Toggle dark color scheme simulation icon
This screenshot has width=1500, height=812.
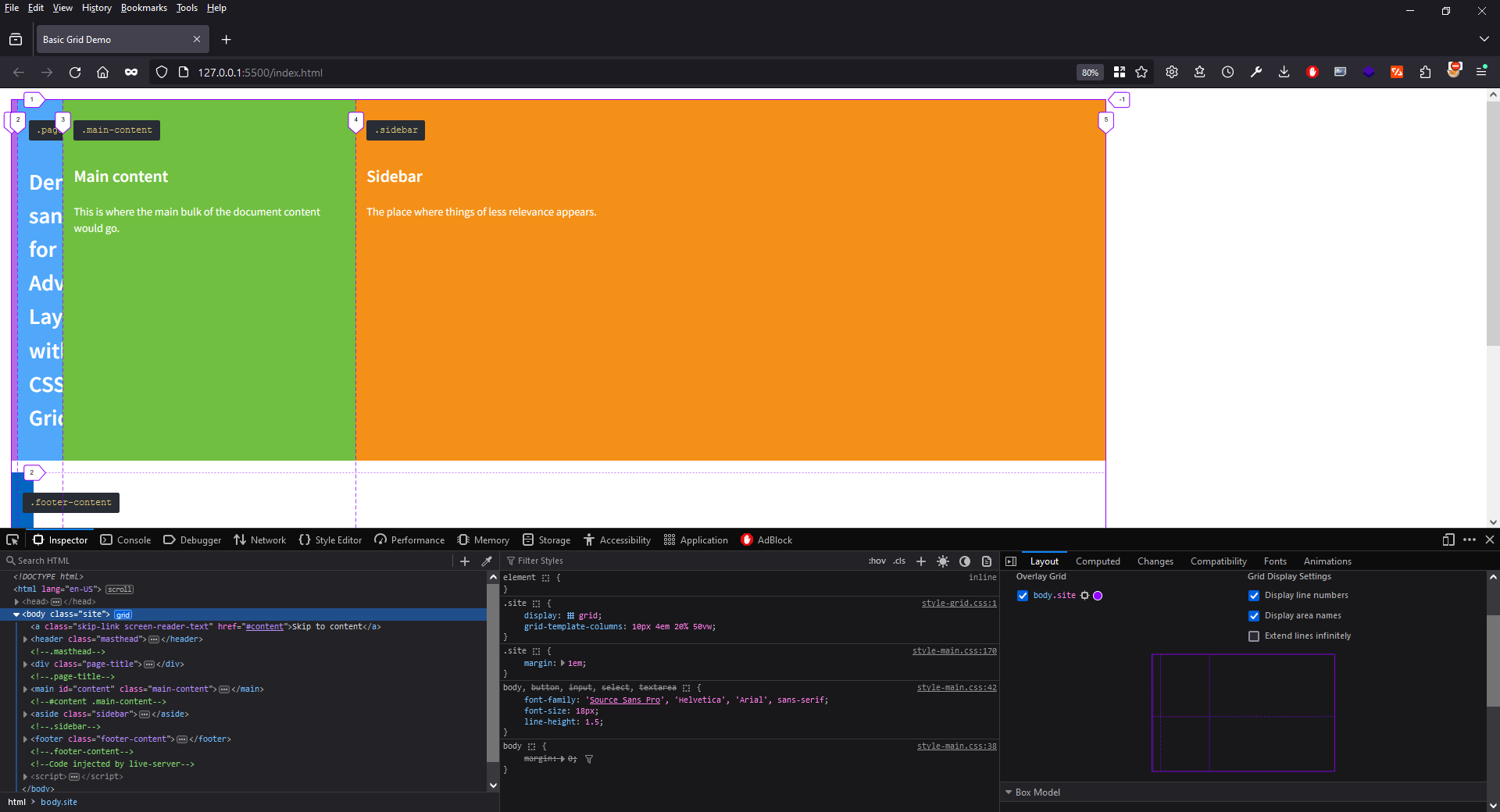coord(965,561)
